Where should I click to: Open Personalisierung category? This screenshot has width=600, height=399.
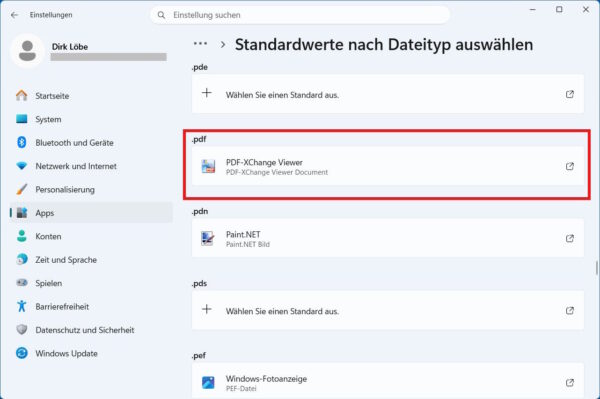[91, 189]
